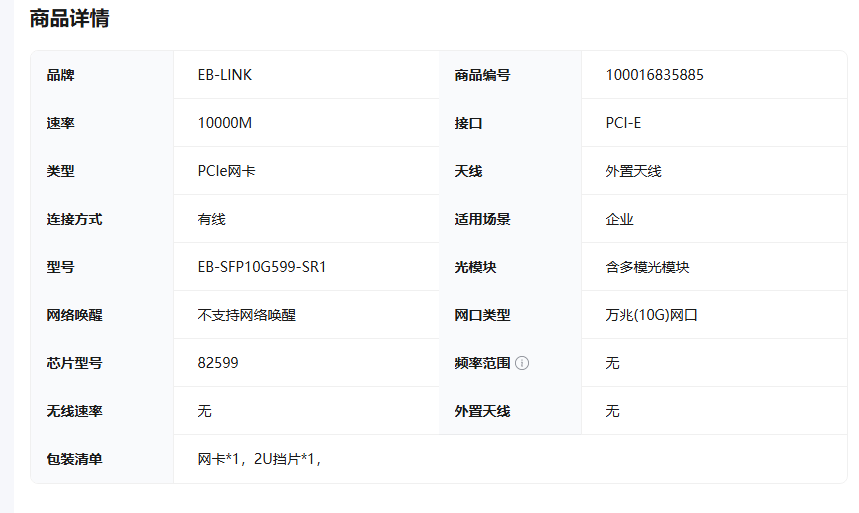Click the 外置天线 row label

click(x=482, y=411)
